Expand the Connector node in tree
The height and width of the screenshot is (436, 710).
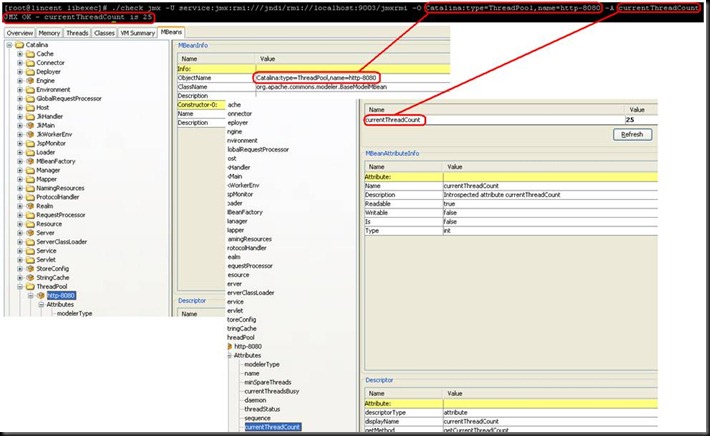[20, 63]
